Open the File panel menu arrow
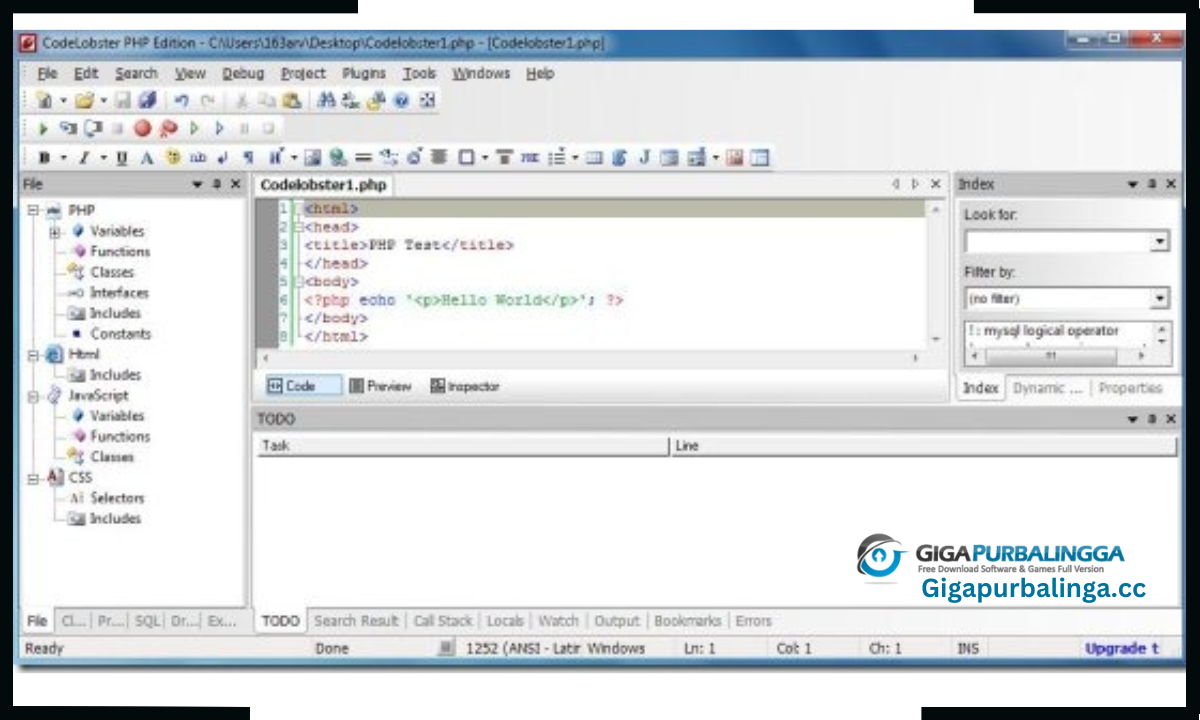This screenshot has height=720, width=1200. click(197, 184)
